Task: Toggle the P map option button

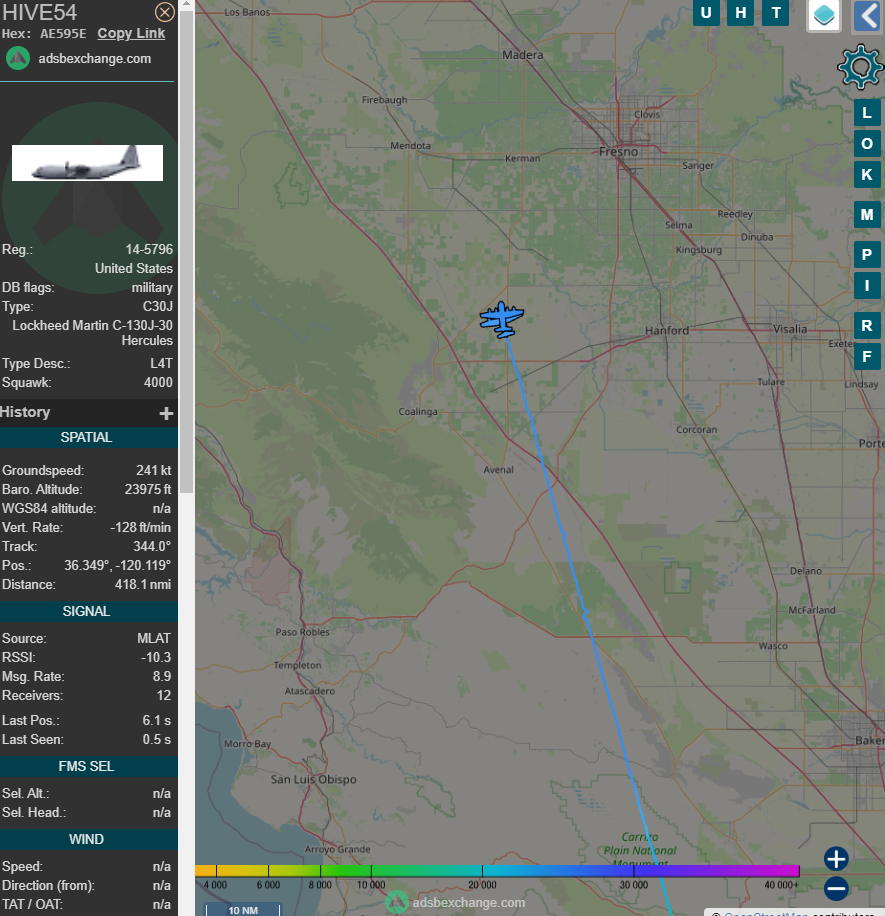Action: tap(867, 255)
